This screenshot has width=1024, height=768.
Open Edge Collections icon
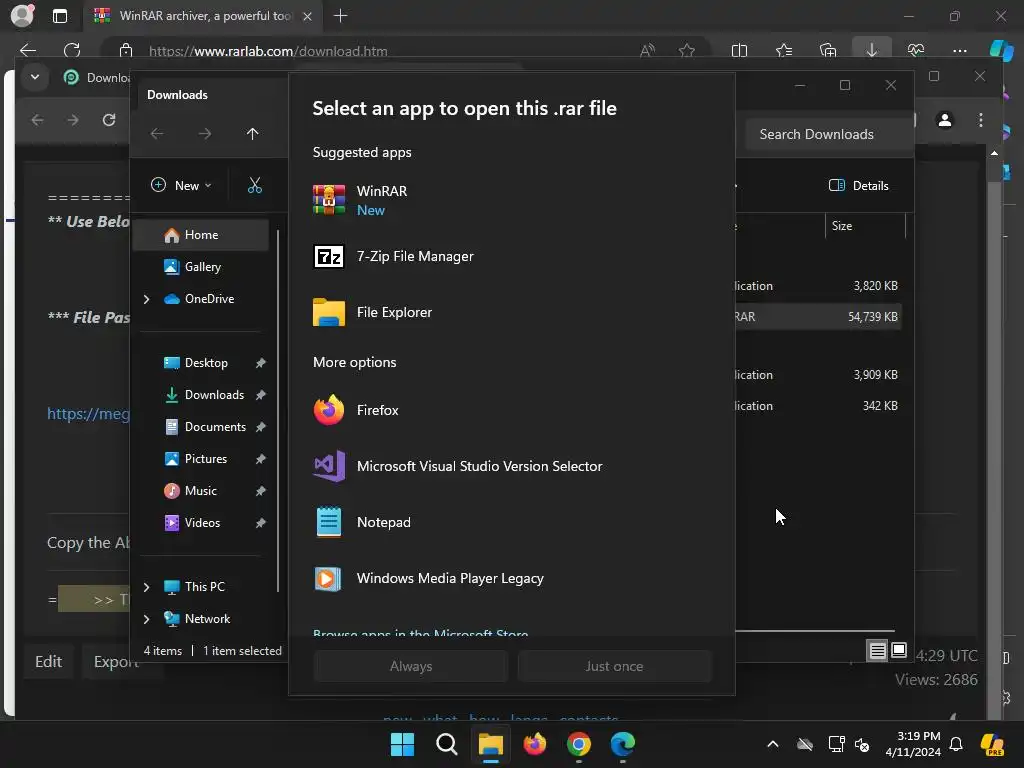(x=827, y=50)
